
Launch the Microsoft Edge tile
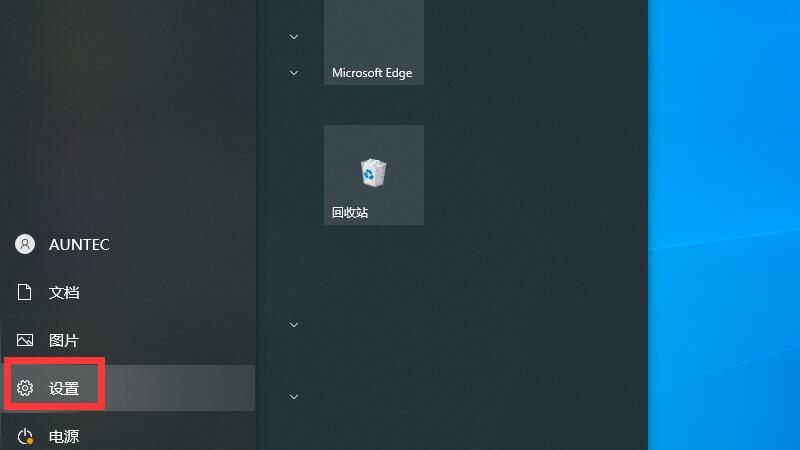(373, 42)
